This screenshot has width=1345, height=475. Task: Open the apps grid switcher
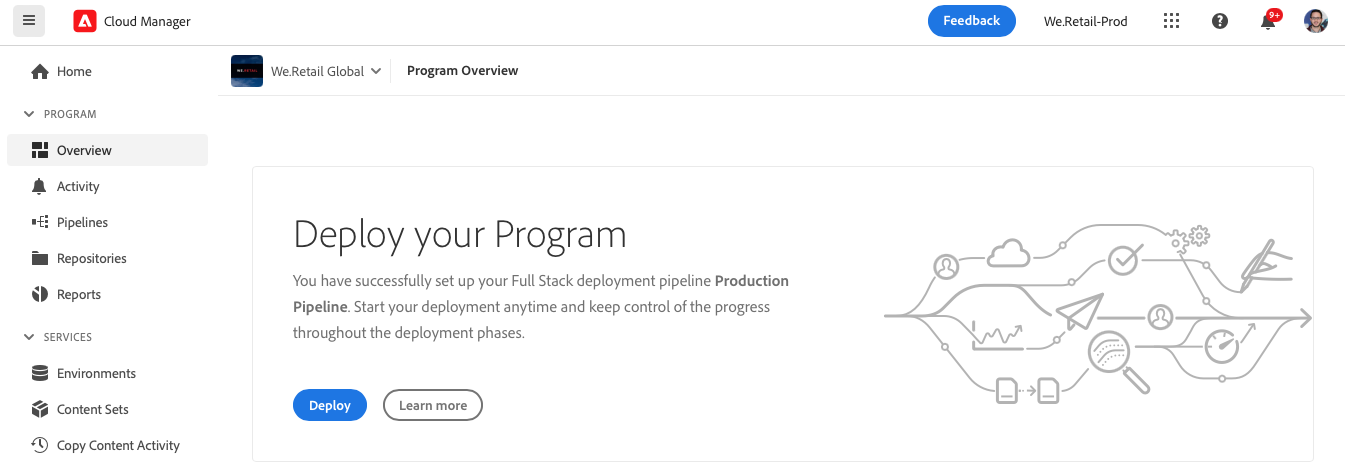(1171, 21)
